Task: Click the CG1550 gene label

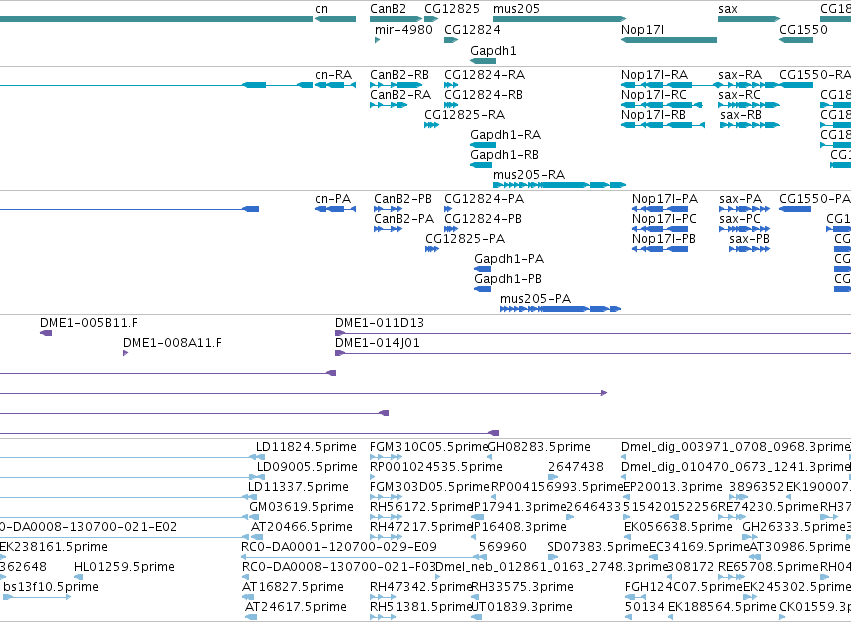Action: pyautogui.click(x=803, y=29)
